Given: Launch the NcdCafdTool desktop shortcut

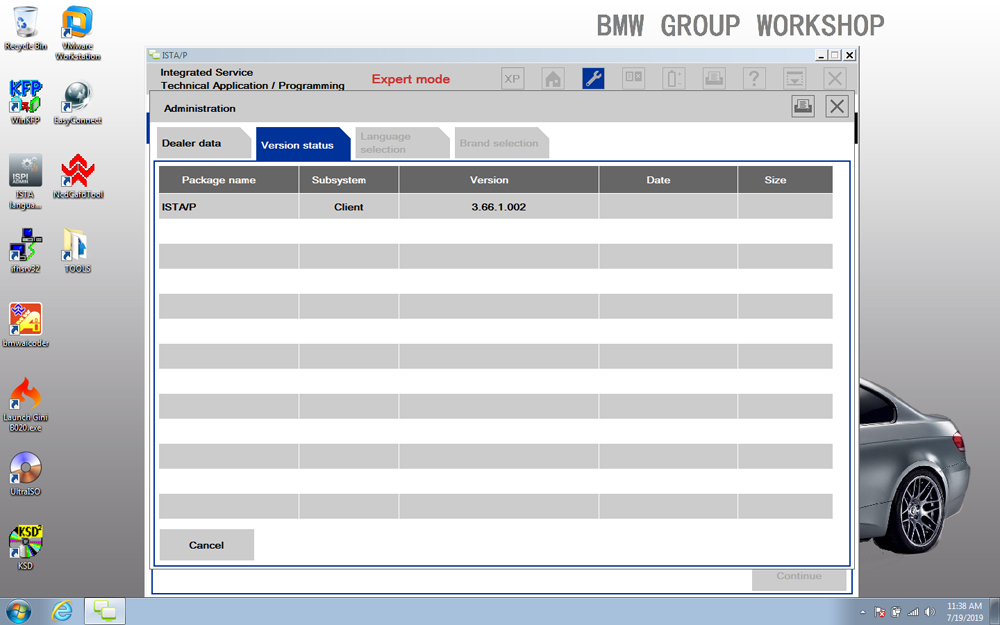Looking at the screenshot, I should click(78, 177).
